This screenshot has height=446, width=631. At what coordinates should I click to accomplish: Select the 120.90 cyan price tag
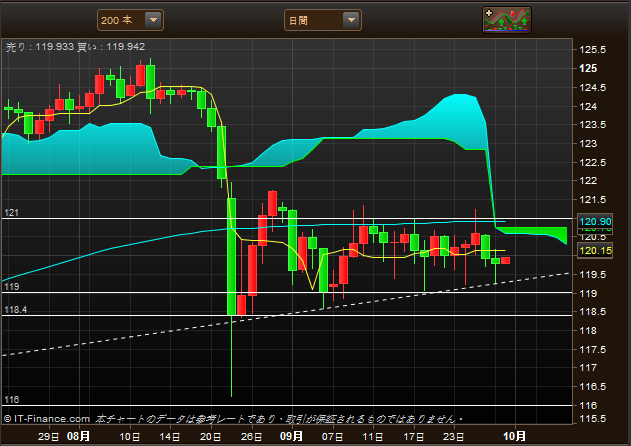click(595, 221)
